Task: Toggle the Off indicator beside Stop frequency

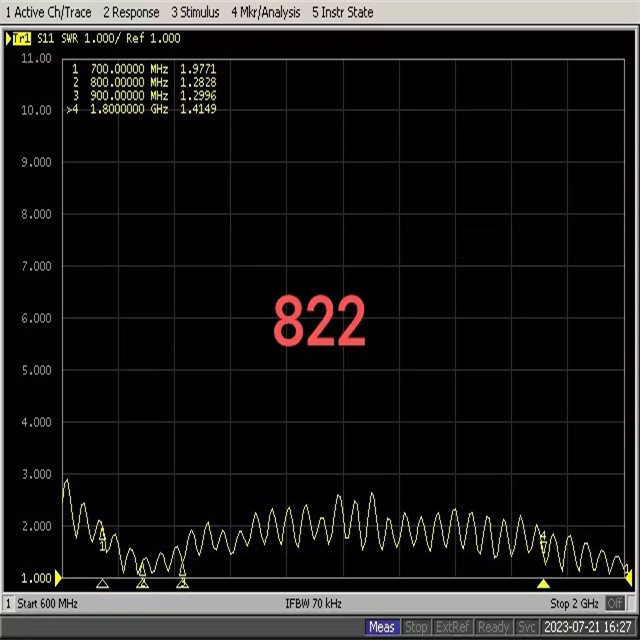Action: click(x=614, y=604)
